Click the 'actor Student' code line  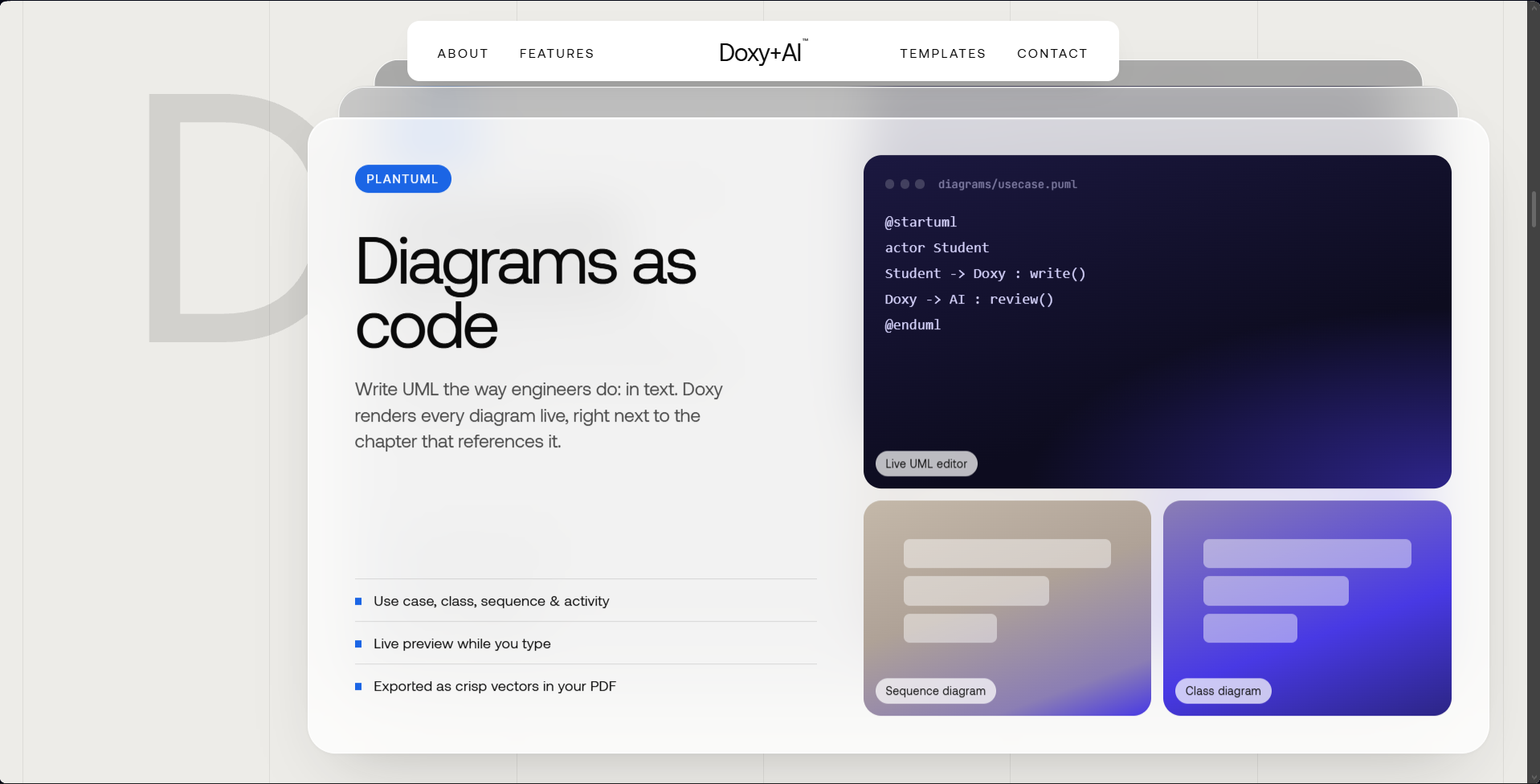pyautogui.click(x=937, y=247)
